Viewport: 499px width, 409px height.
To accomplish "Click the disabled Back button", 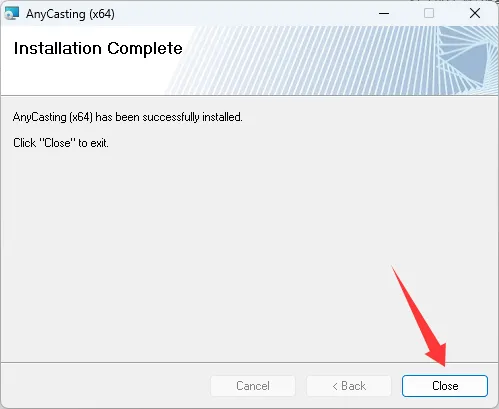I will pos(349,386).
